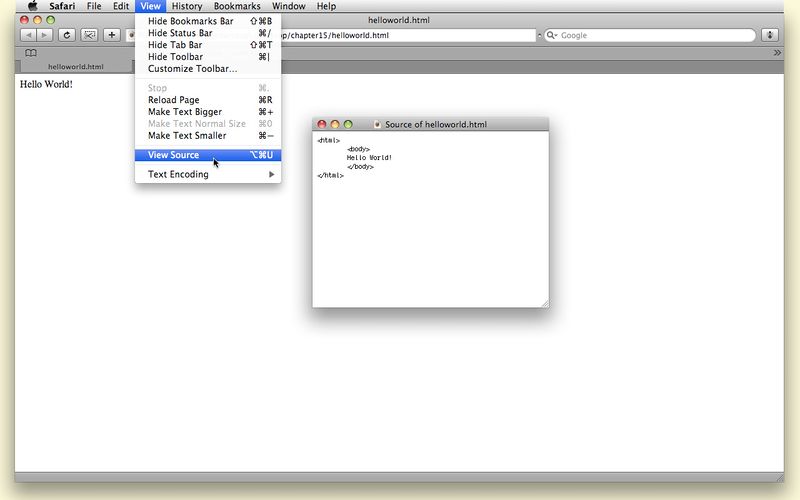Screen dimensions: 800x500
Task: Click the far-right toolbar button beside search
Action: (x=770, y=35)
